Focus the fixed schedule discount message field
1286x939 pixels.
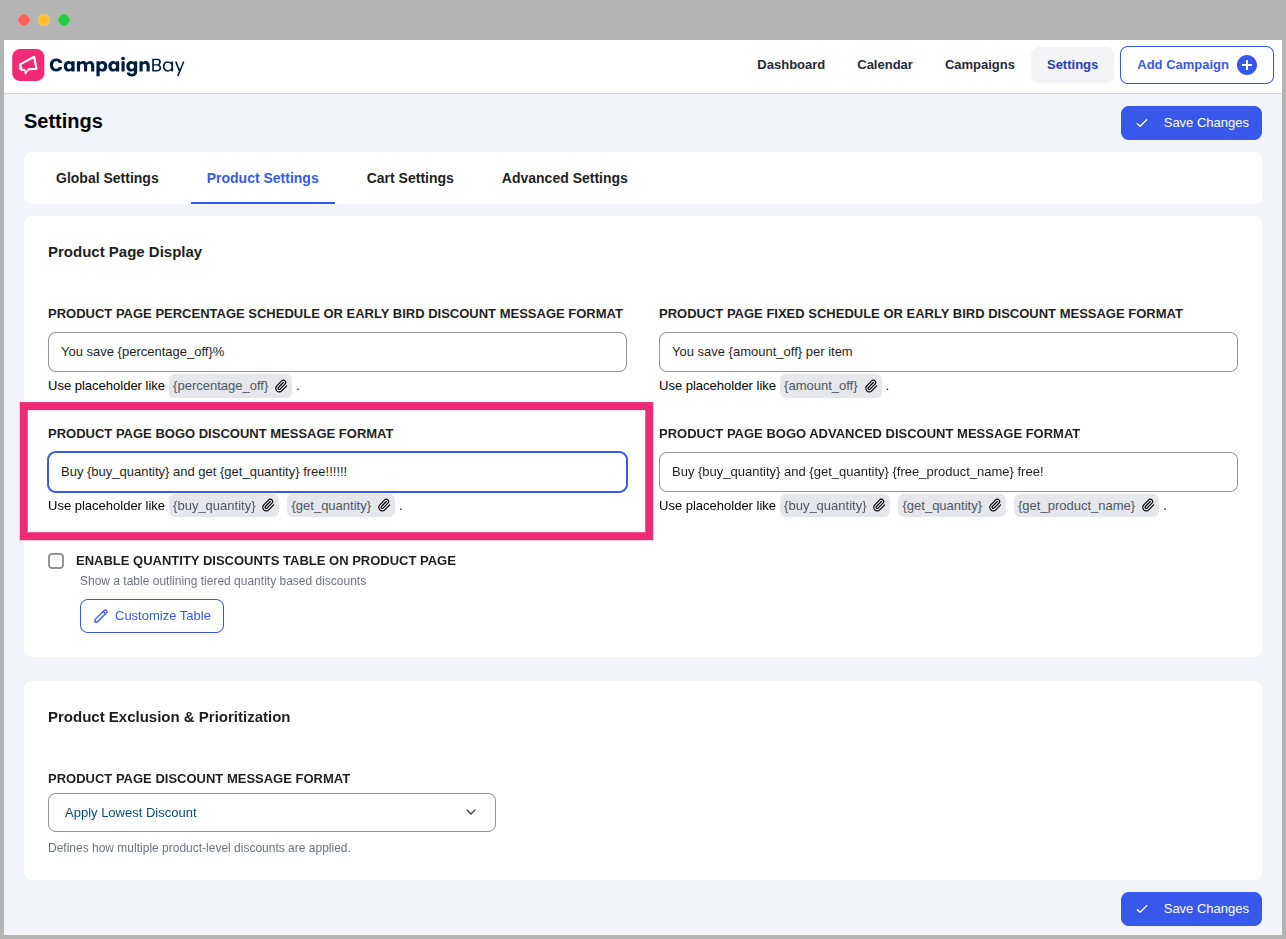947,352
